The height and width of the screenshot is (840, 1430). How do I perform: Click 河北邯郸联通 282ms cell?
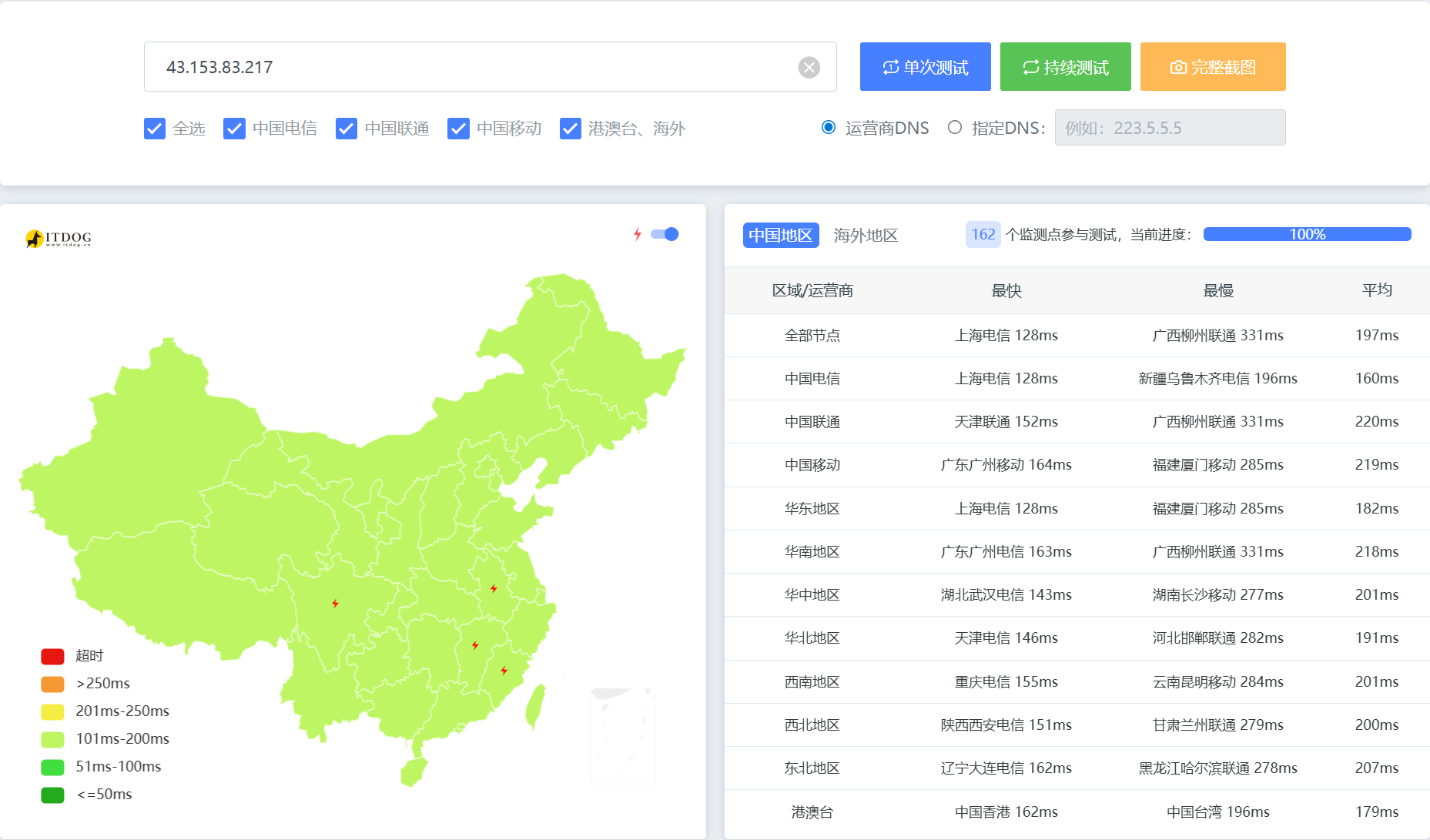coord(1218,638)
